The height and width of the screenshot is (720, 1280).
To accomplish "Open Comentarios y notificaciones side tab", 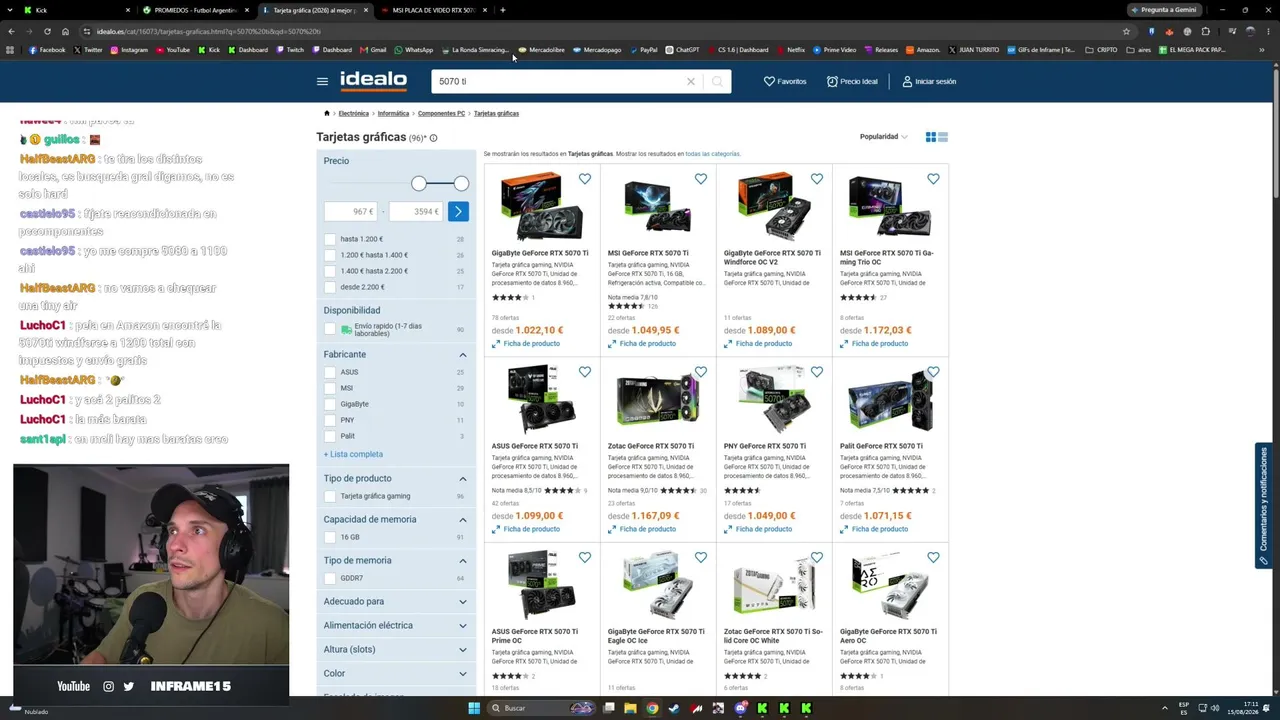I will coord(1264,506).
